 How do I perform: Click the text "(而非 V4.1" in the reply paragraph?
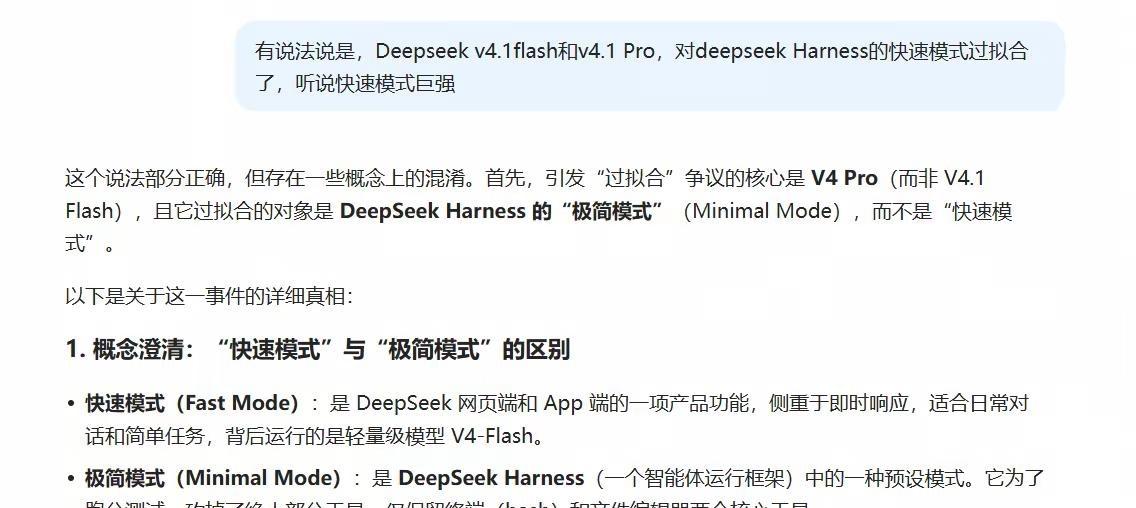pos(936,178)
